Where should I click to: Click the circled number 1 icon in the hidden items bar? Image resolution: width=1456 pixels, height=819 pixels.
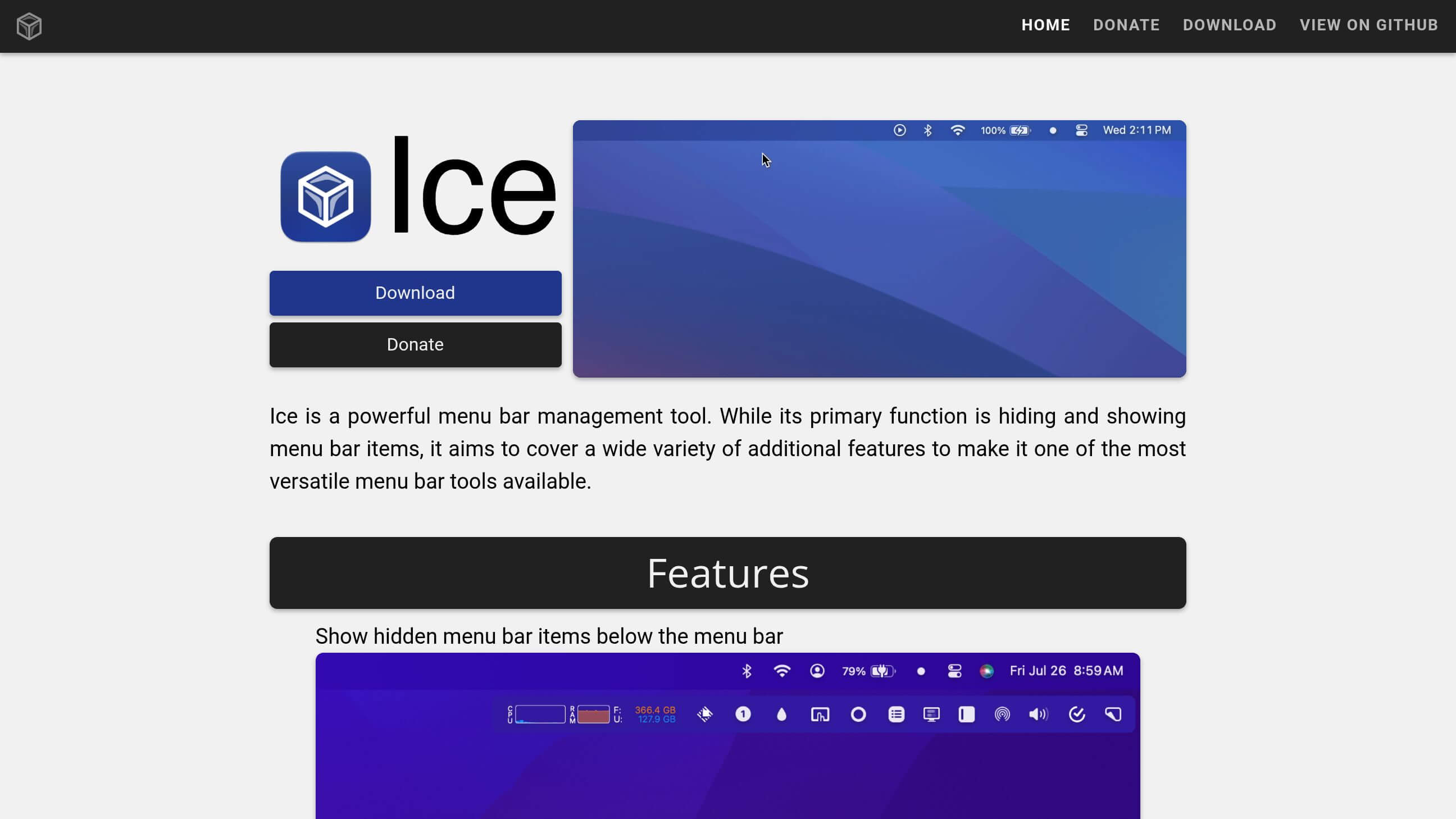click(x=743, y=715)
